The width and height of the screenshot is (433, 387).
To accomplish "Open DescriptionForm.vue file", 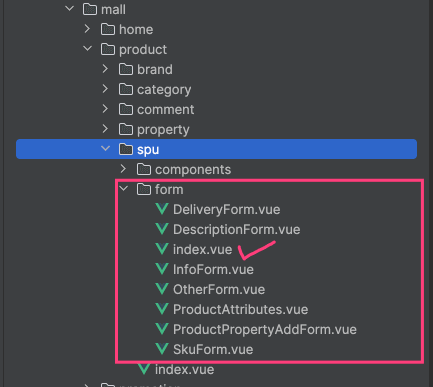I will tap(237, 230).
